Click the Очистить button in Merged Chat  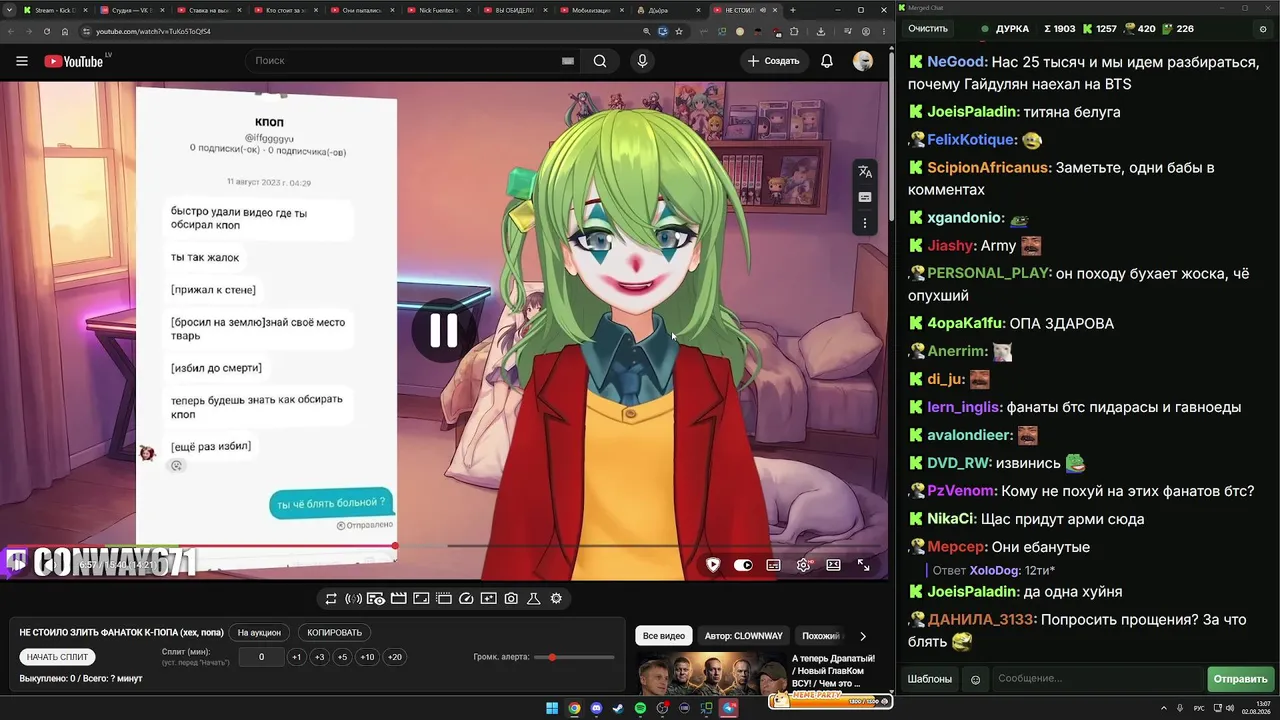click(927, 29)
